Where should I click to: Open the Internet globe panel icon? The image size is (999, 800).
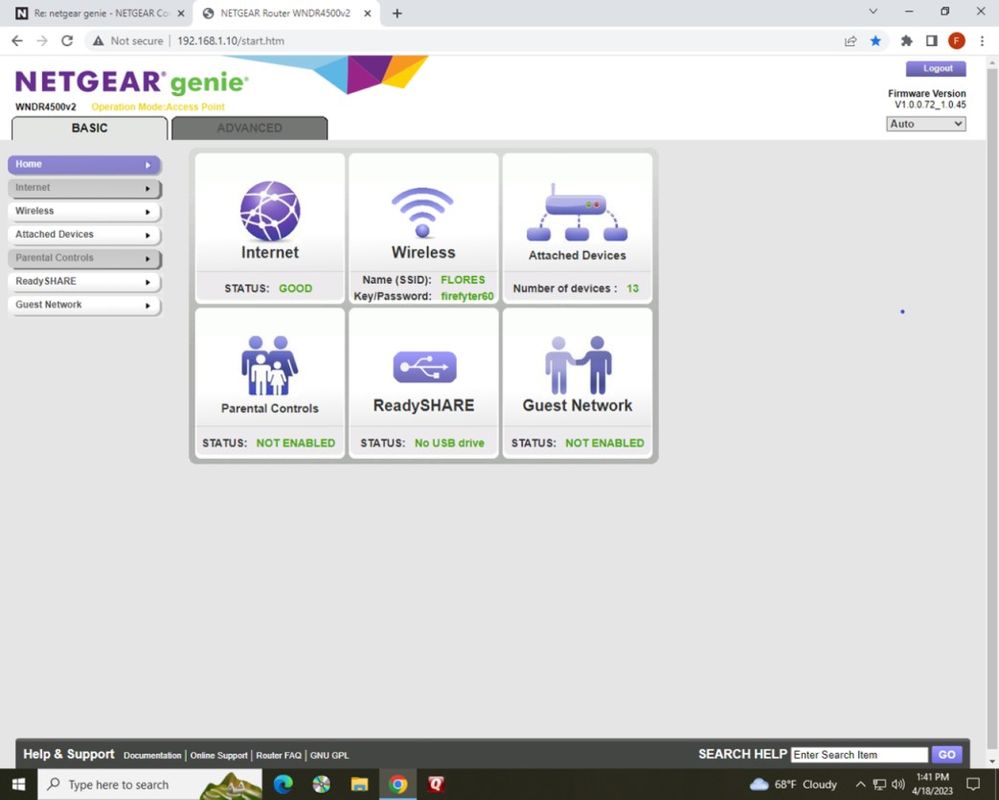coord(268,210)
